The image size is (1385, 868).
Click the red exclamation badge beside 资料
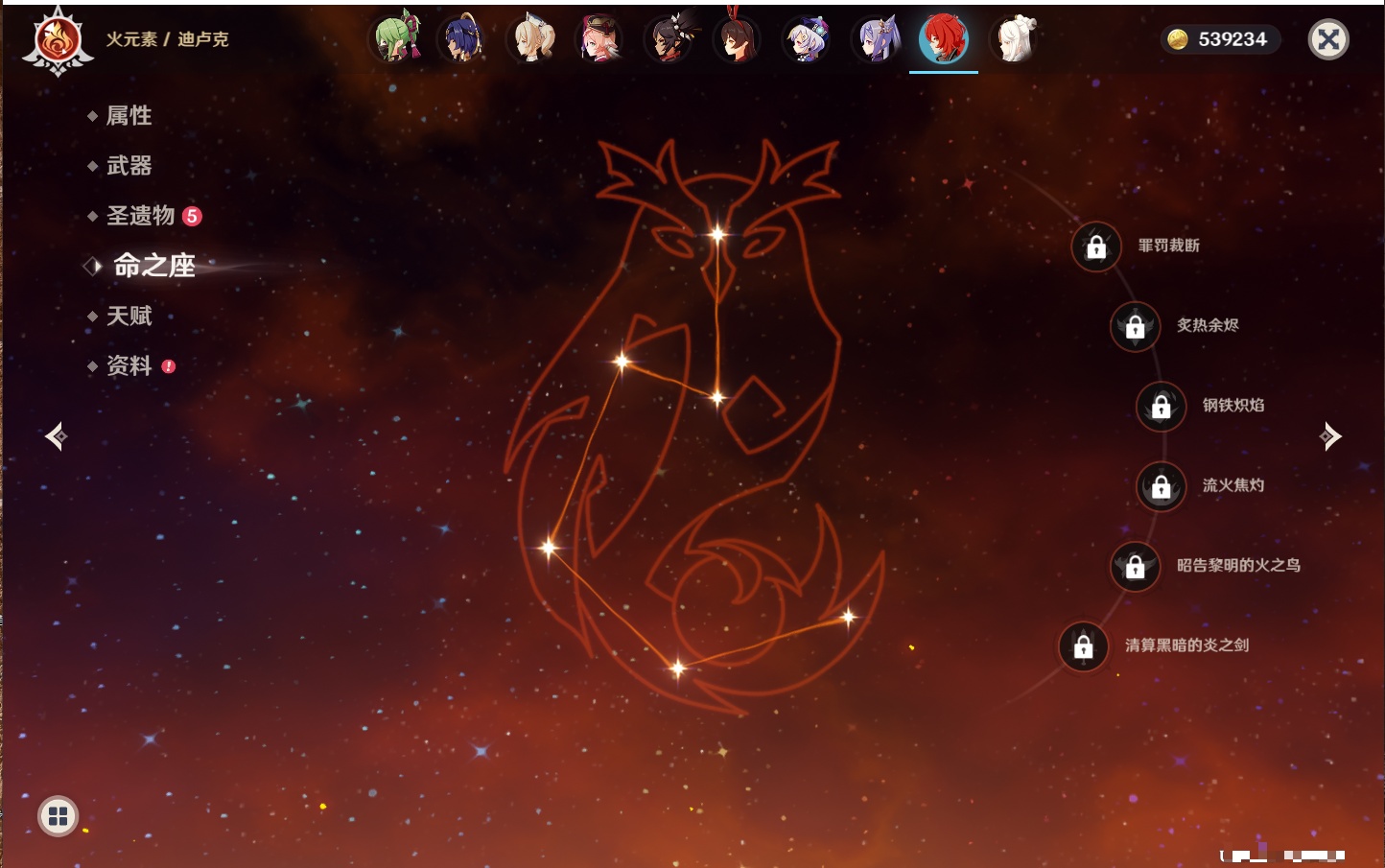169,365
